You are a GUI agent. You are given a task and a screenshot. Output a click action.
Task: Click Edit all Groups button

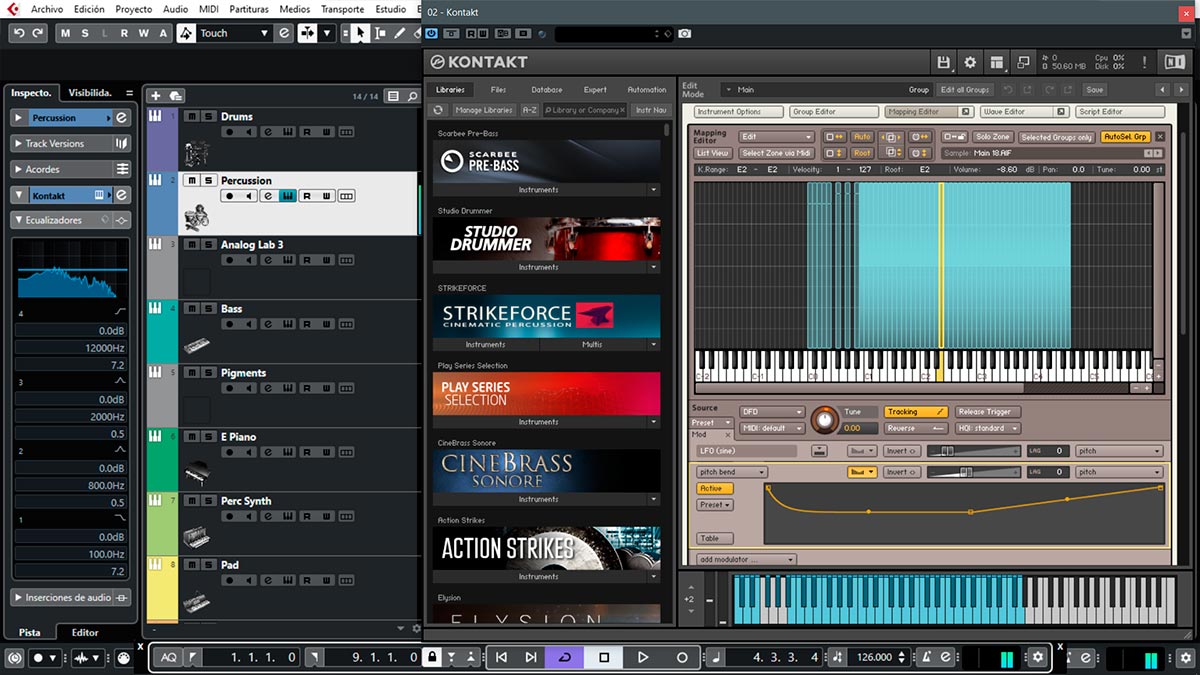[x=965, y=90]
